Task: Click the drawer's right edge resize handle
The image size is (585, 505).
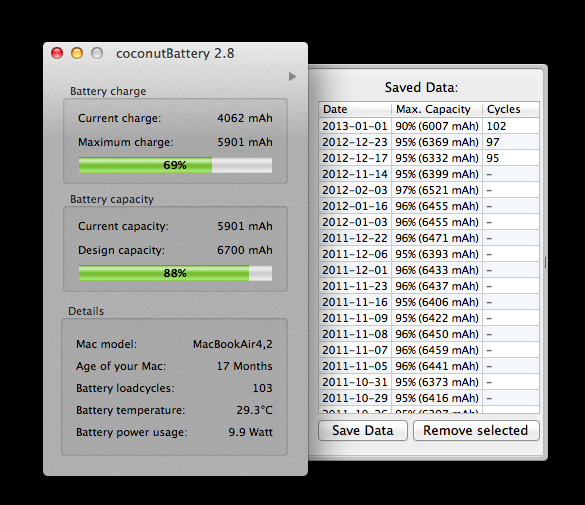Action: pyautogui.click(x=545, y=262)
